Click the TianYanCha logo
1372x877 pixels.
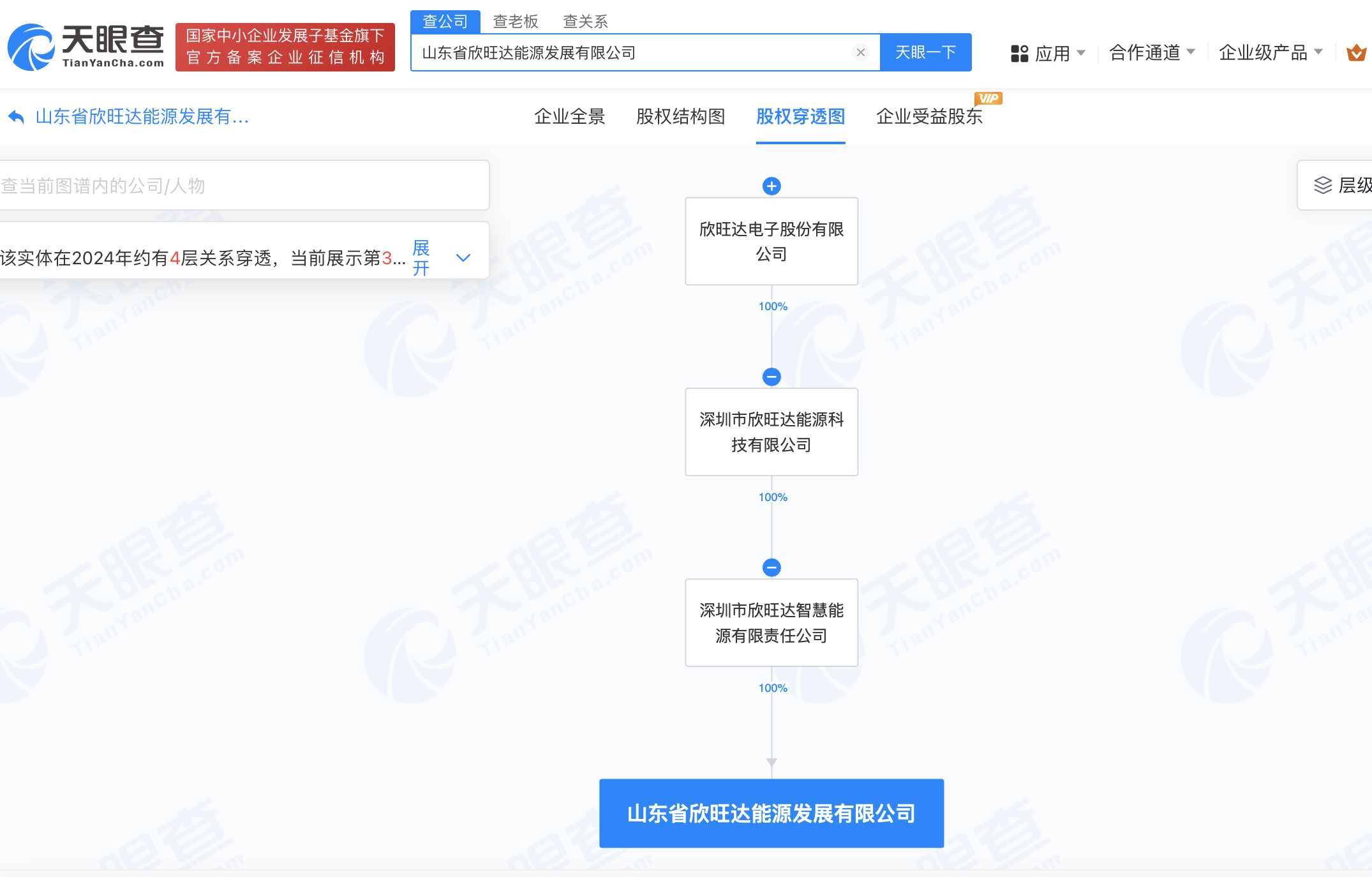pyautogui.click(x=86, y=47)
